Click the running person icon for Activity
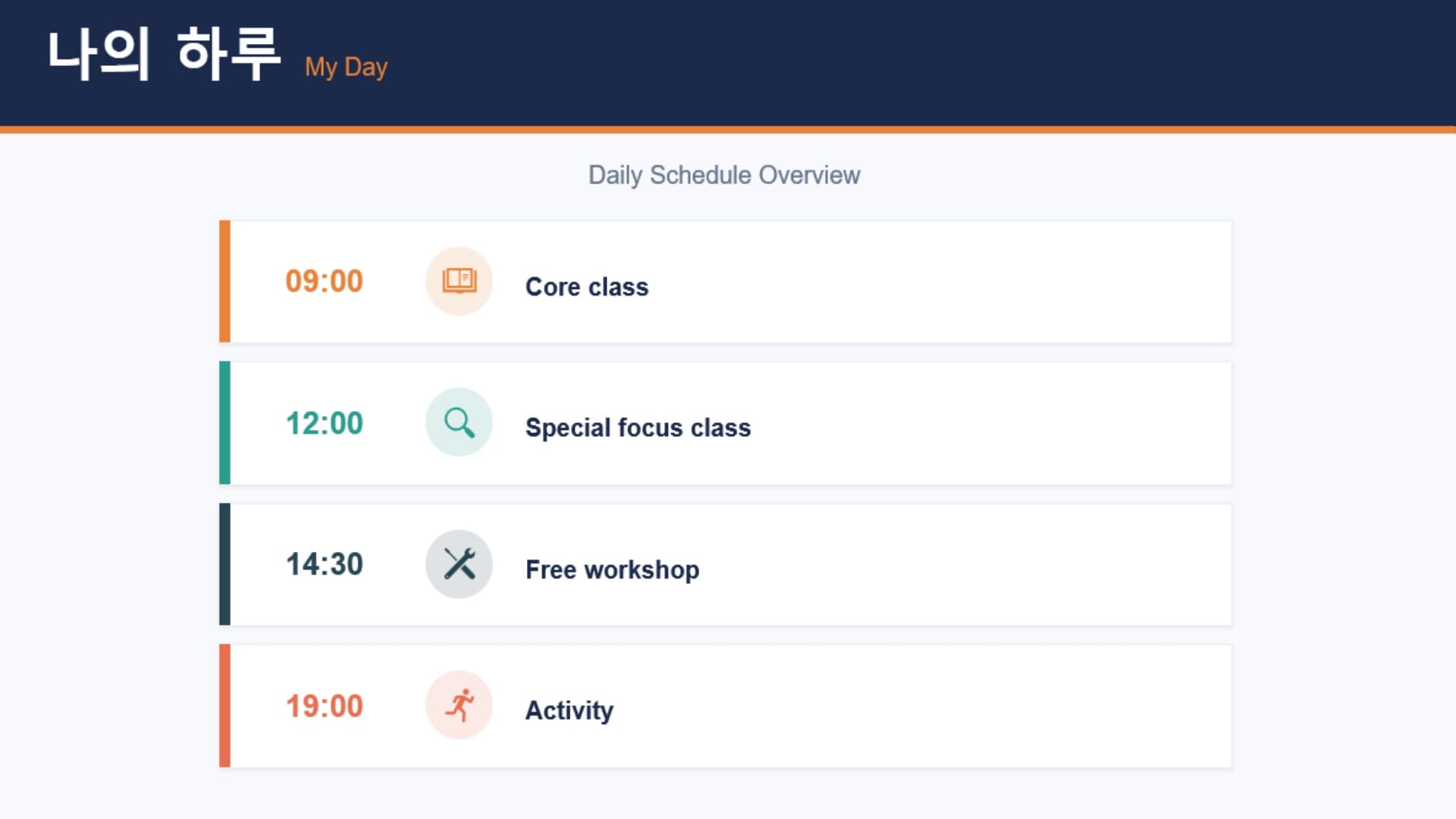Image resolution: width=1456 pixels, height=819 pixels. pyautogui.click(x=459, y=705)
